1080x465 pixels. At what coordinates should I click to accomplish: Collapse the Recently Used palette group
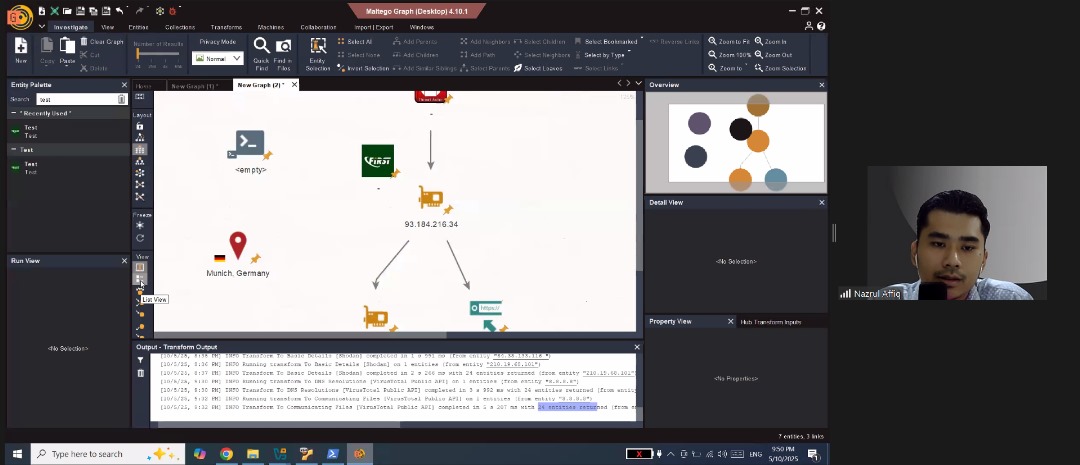14,114
